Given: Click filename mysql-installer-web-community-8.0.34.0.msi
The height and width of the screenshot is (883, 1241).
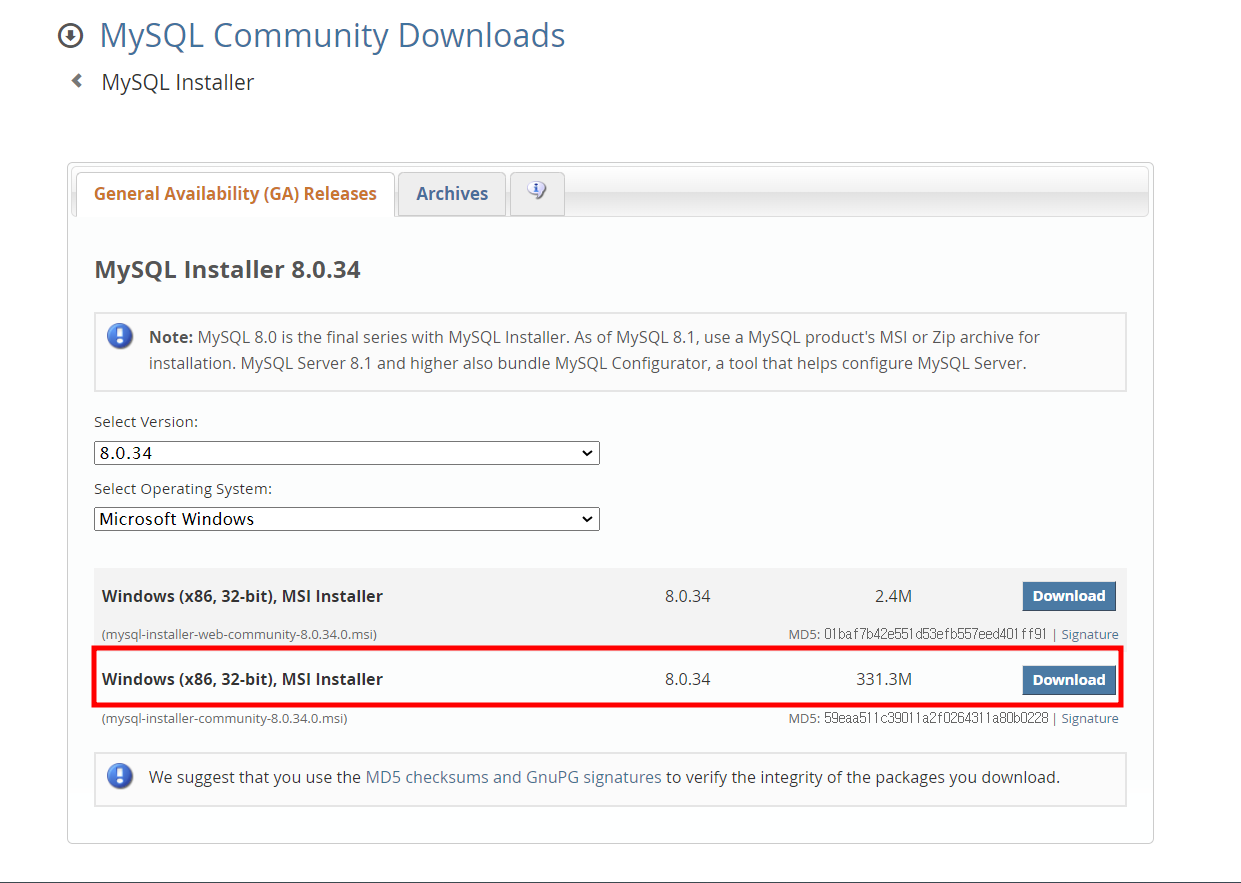Looking at the screenshot, I should pyautogui.click(x=239, y=634).
